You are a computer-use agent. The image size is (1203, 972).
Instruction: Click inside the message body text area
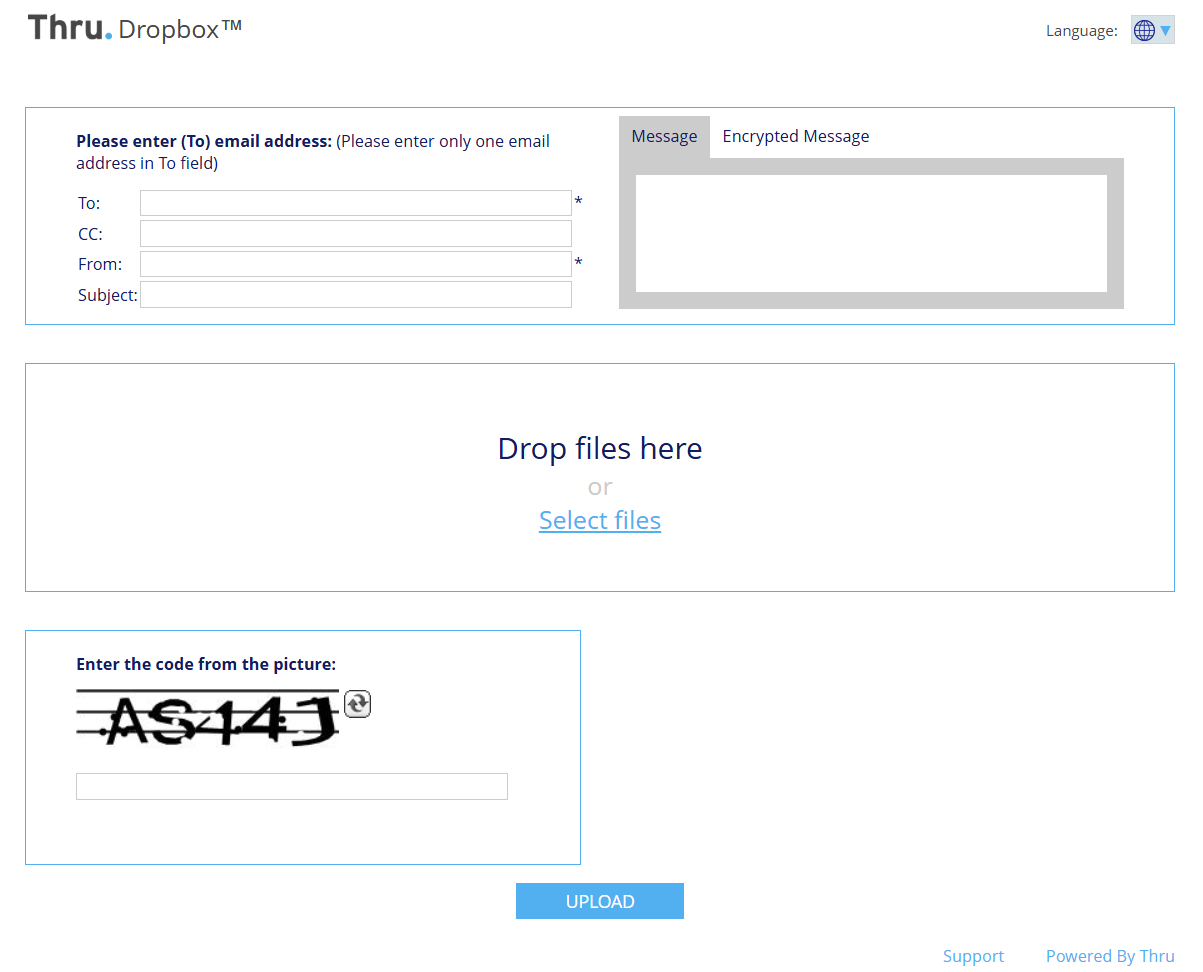click(870, 233)
